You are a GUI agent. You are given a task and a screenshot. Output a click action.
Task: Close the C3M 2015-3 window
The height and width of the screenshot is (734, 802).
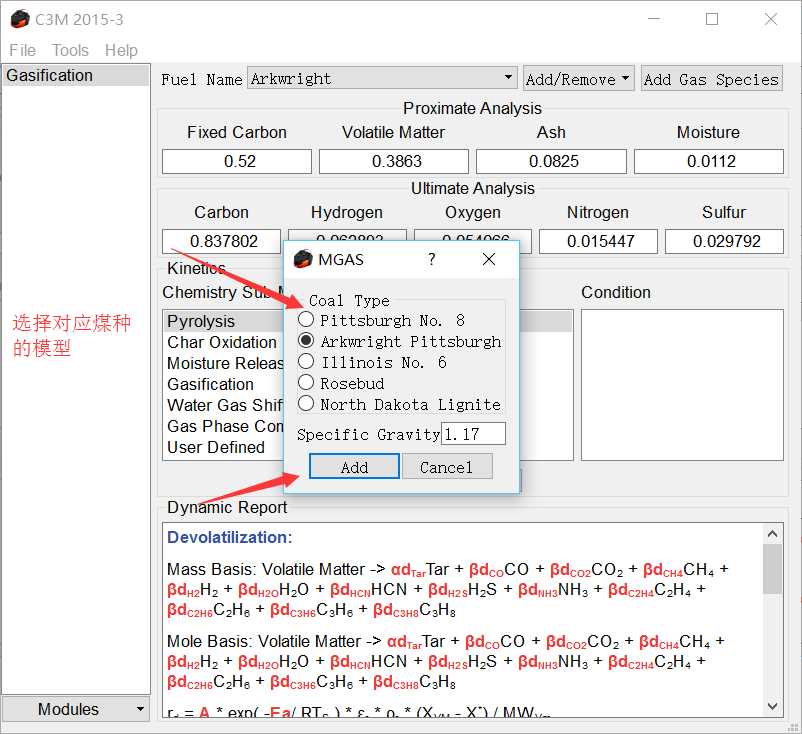point(771,19)
